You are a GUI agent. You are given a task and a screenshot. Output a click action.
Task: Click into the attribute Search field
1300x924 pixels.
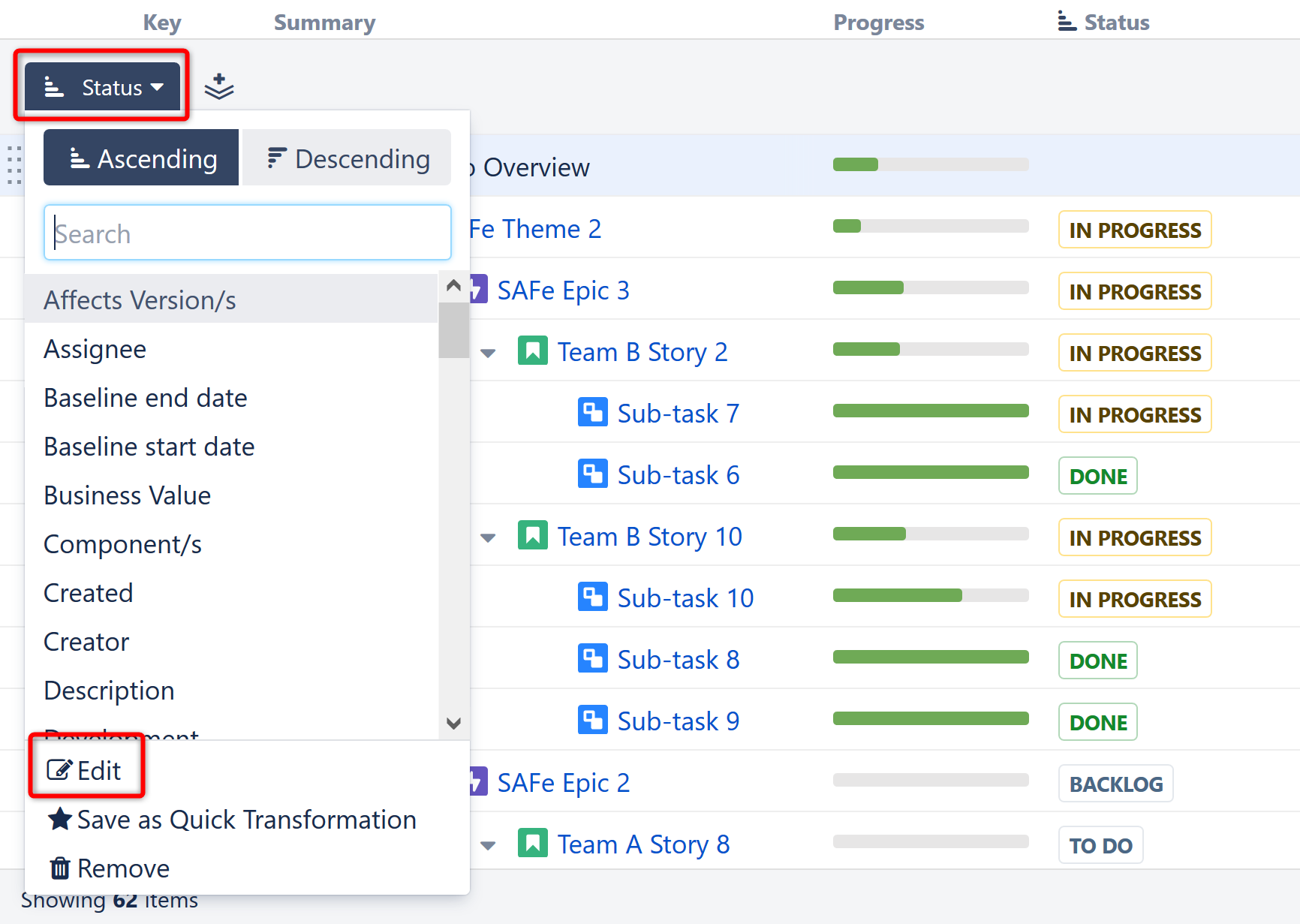pyautogui.click(x=248, y=233)
